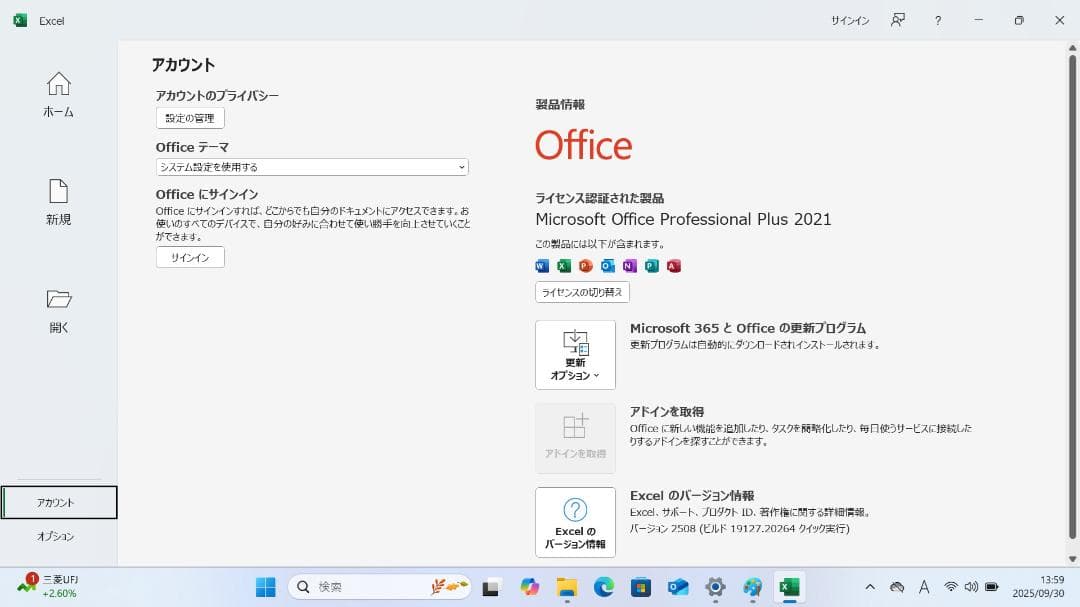Select the PowerPoint icon in product information
This screenshot has width=1080, height=607.
(586, 266)
